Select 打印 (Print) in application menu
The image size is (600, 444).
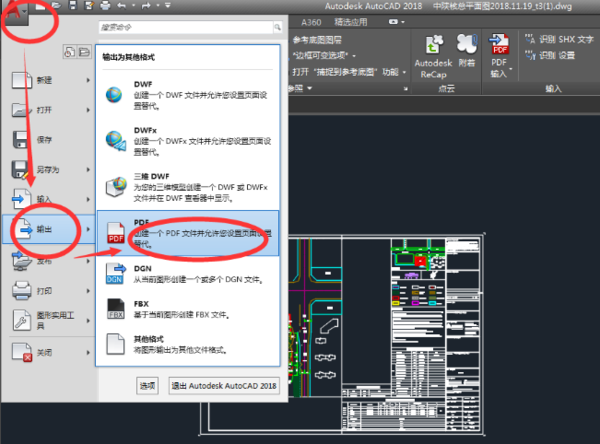(50, 291)
